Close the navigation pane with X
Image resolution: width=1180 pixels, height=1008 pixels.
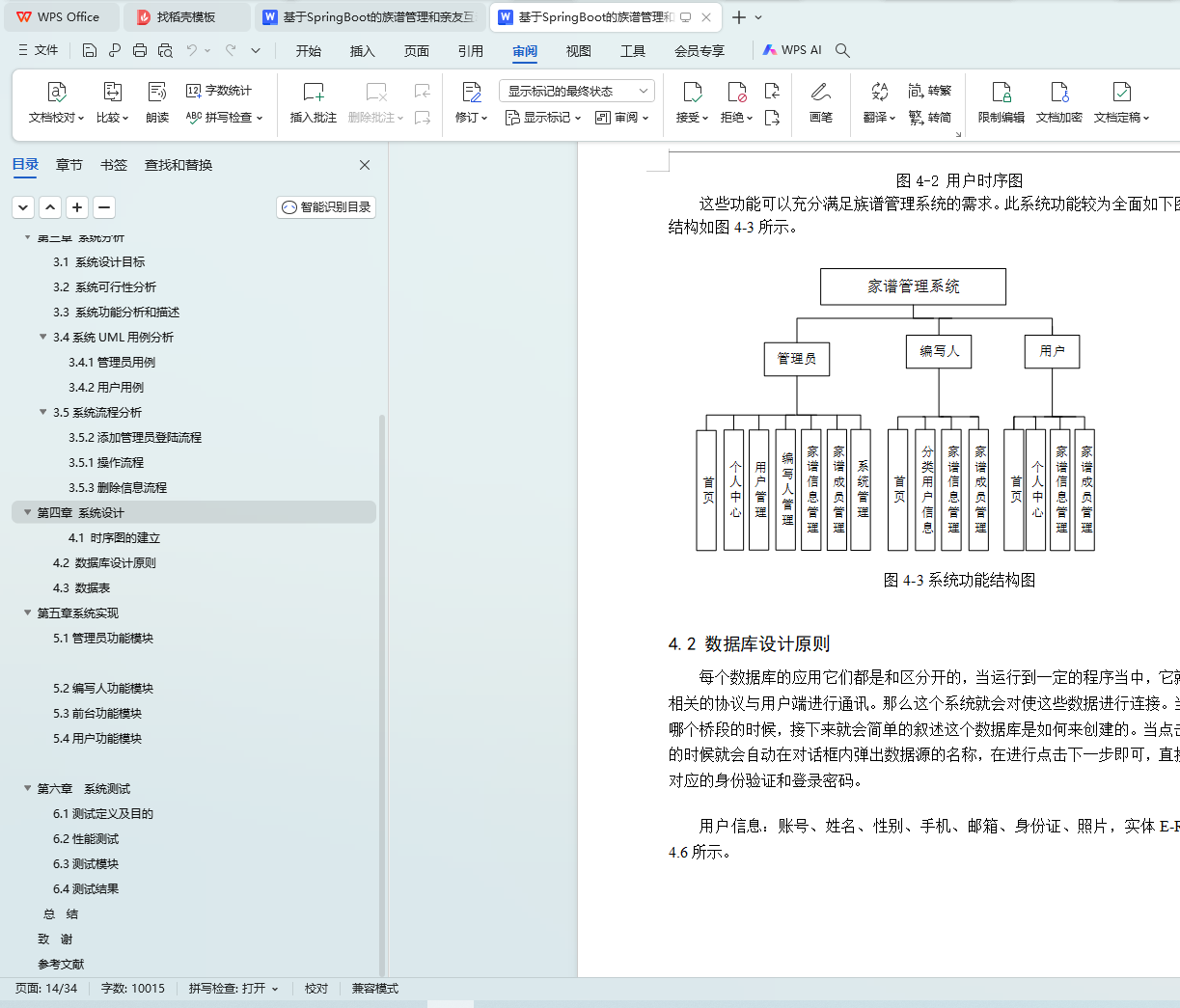click(365, 165)
